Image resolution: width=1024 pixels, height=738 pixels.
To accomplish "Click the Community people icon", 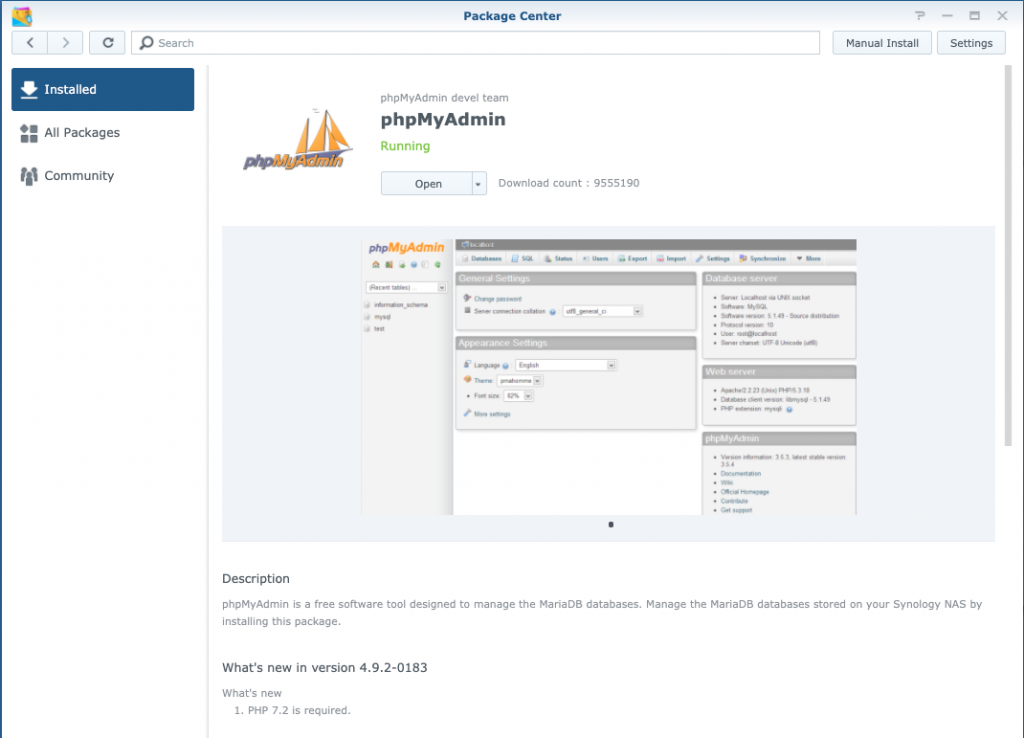I will (29, 176).
